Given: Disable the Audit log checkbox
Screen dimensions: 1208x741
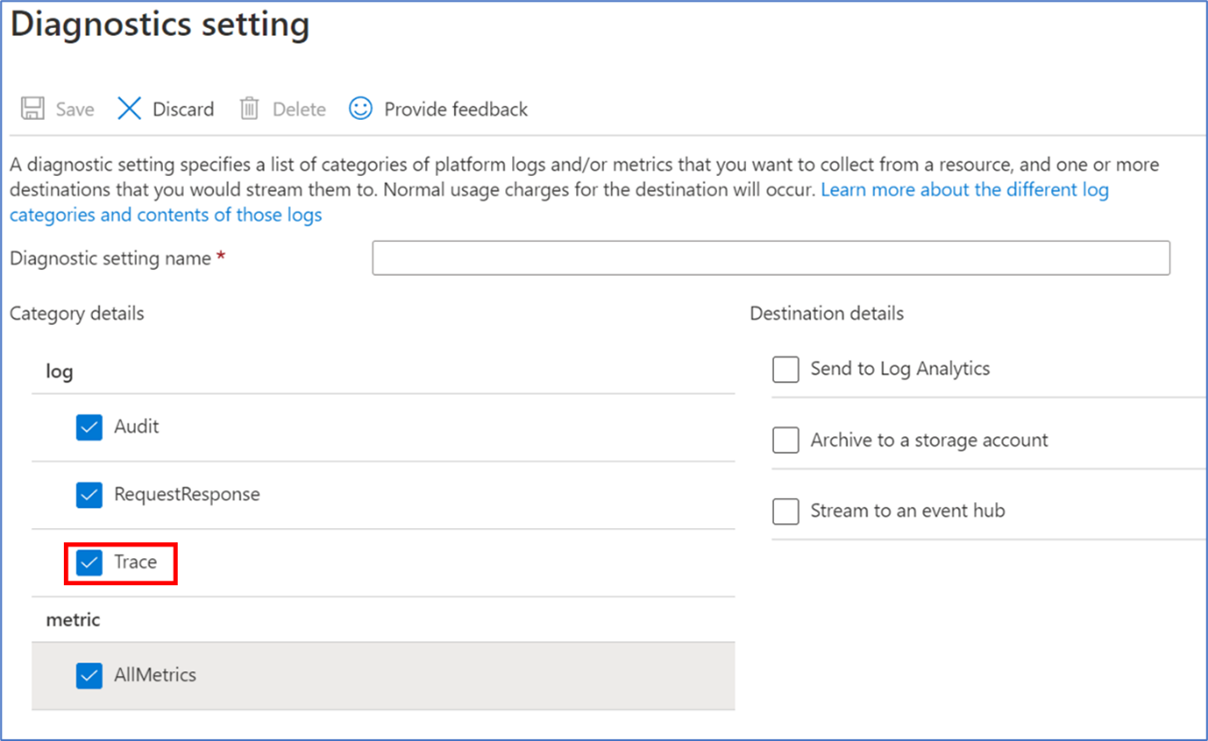Looking at the screenshot, I should pyautogui.click(x=89, y=427).
